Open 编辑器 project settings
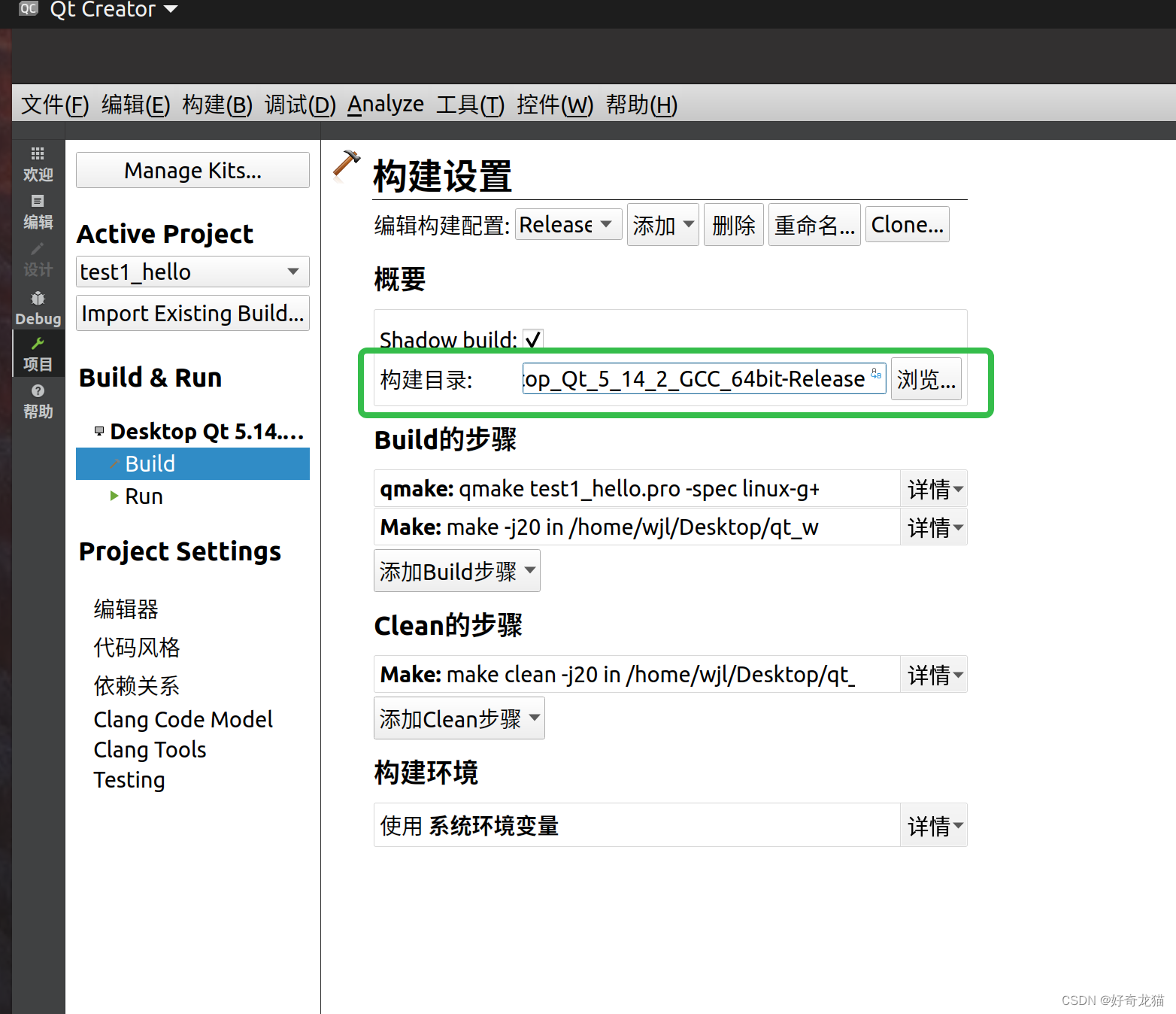This screenshot has height=1014, width=1176. coord(126,609)
